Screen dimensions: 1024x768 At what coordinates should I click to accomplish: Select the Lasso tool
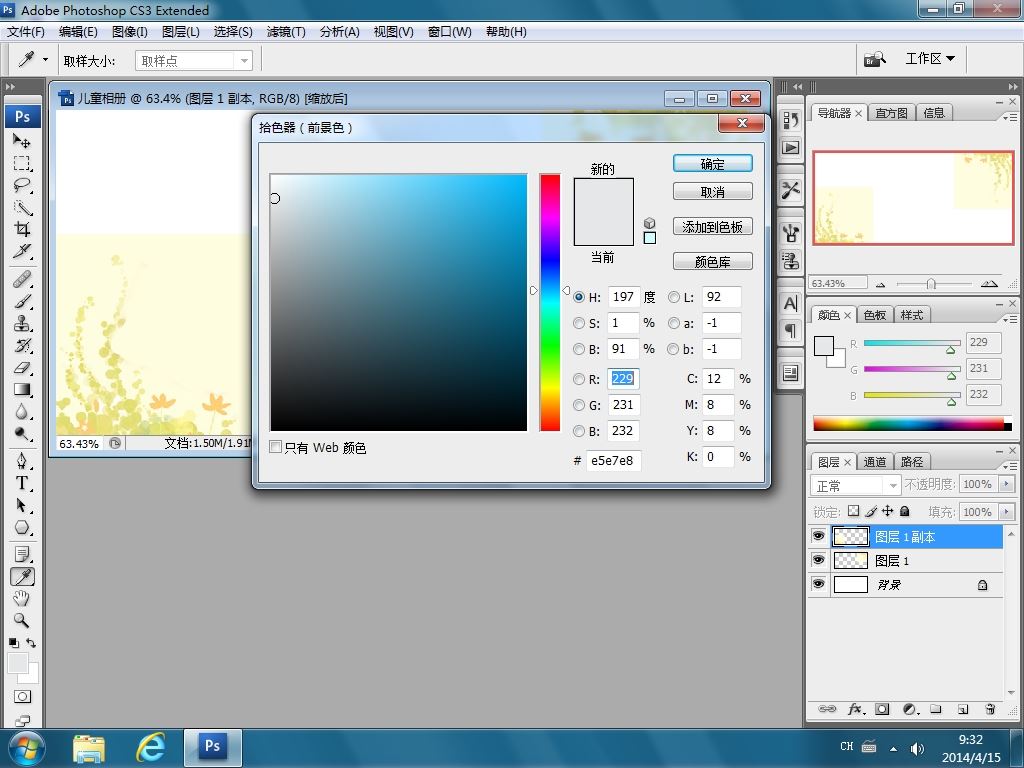pos(22,185)
